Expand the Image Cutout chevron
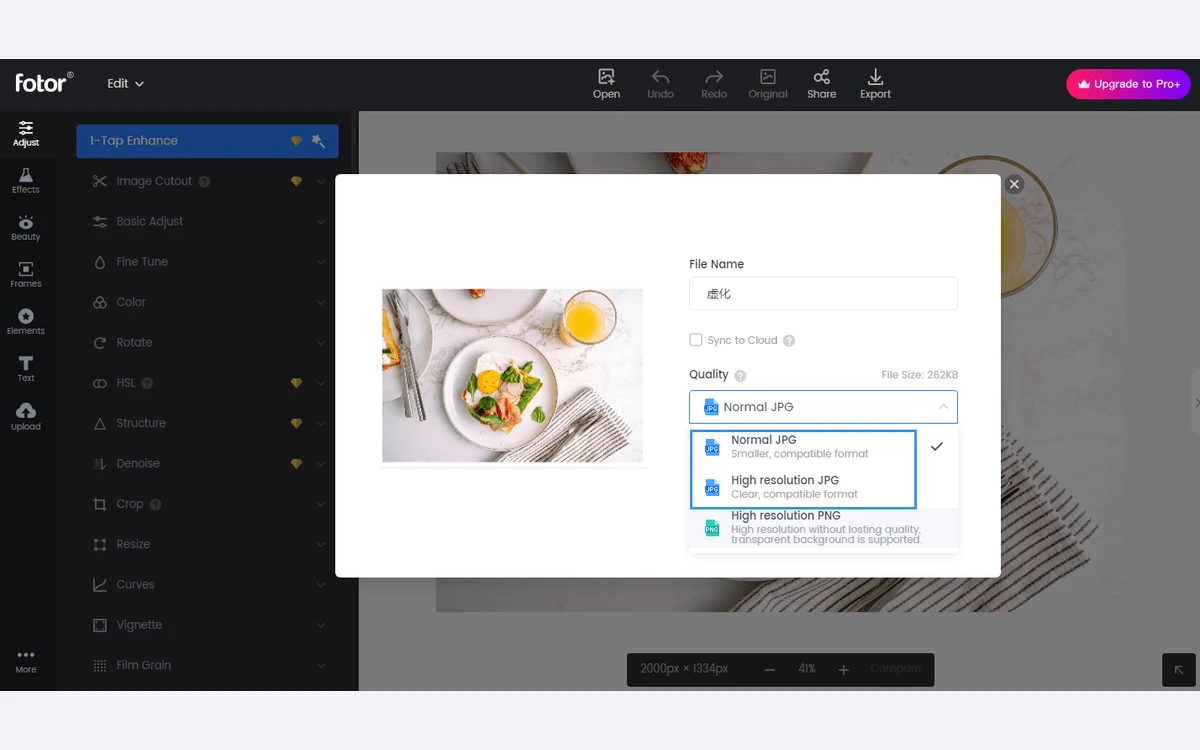1200x750 pixels. (321, 181)
